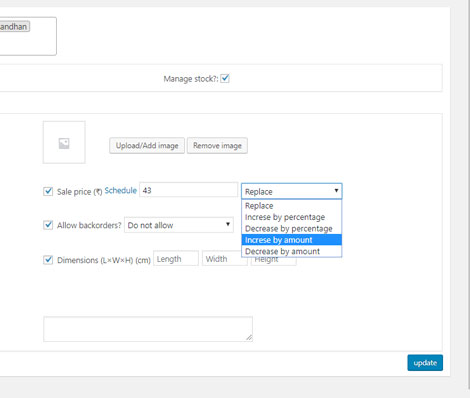Select Replace option in dropdown list
The image size is (470, 398).
tap(292, 206)
